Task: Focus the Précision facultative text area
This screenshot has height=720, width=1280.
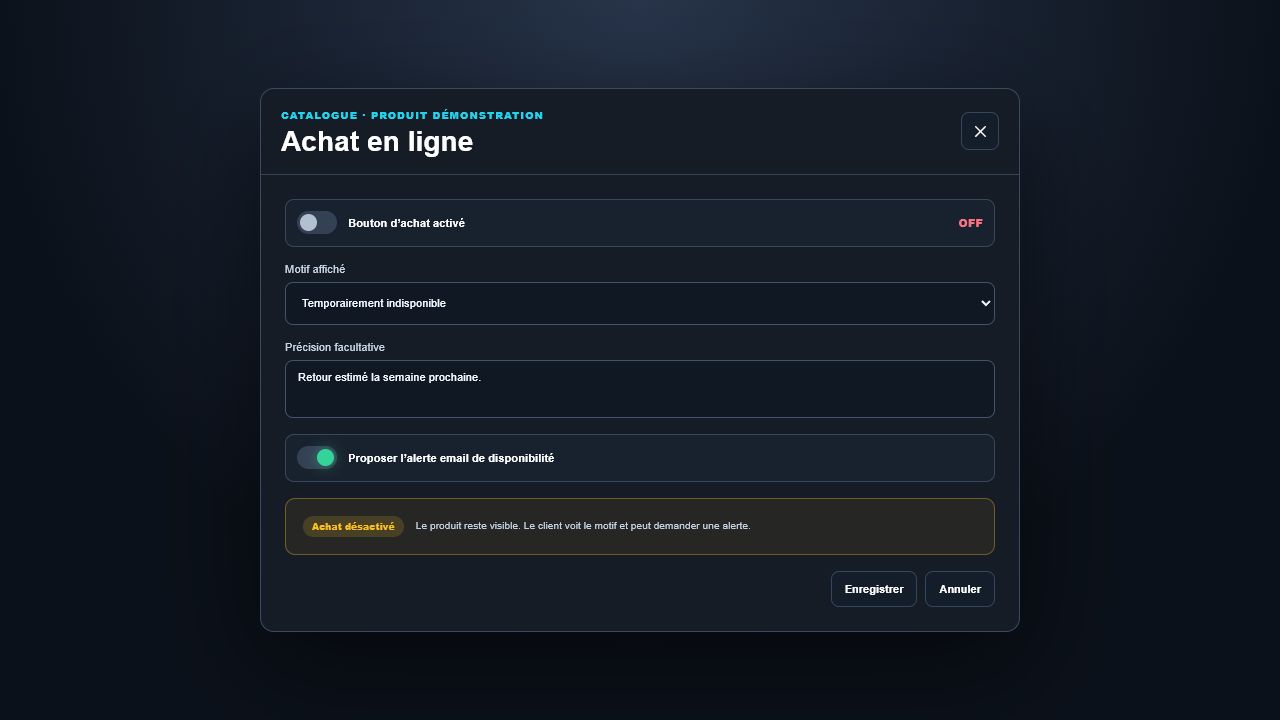Action: (640, 389)
